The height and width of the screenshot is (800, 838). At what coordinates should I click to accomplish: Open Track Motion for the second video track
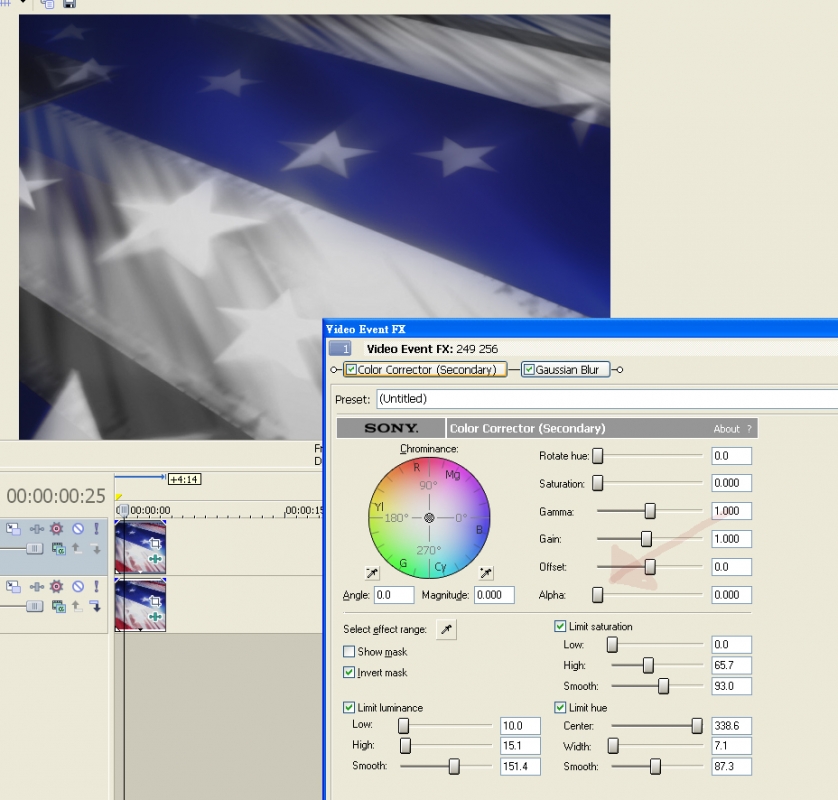(13, 587)
